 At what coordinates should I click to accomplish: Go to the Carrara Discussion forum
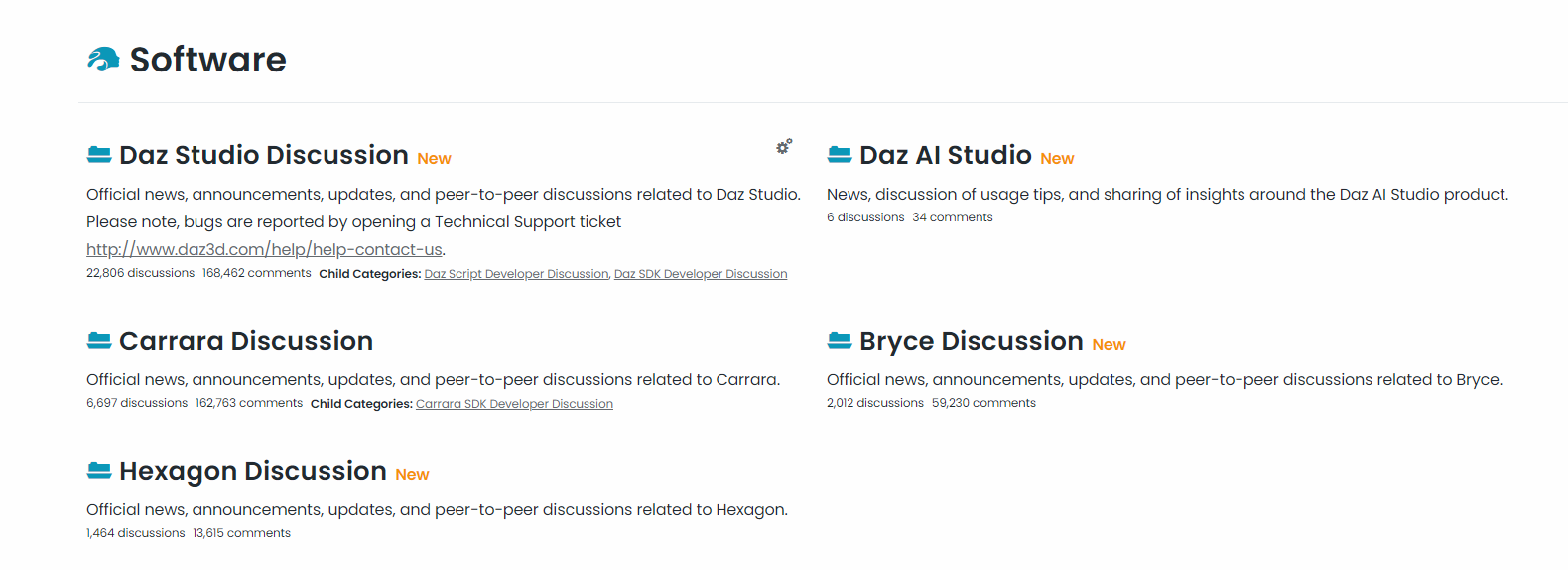[x=245, y=341]
